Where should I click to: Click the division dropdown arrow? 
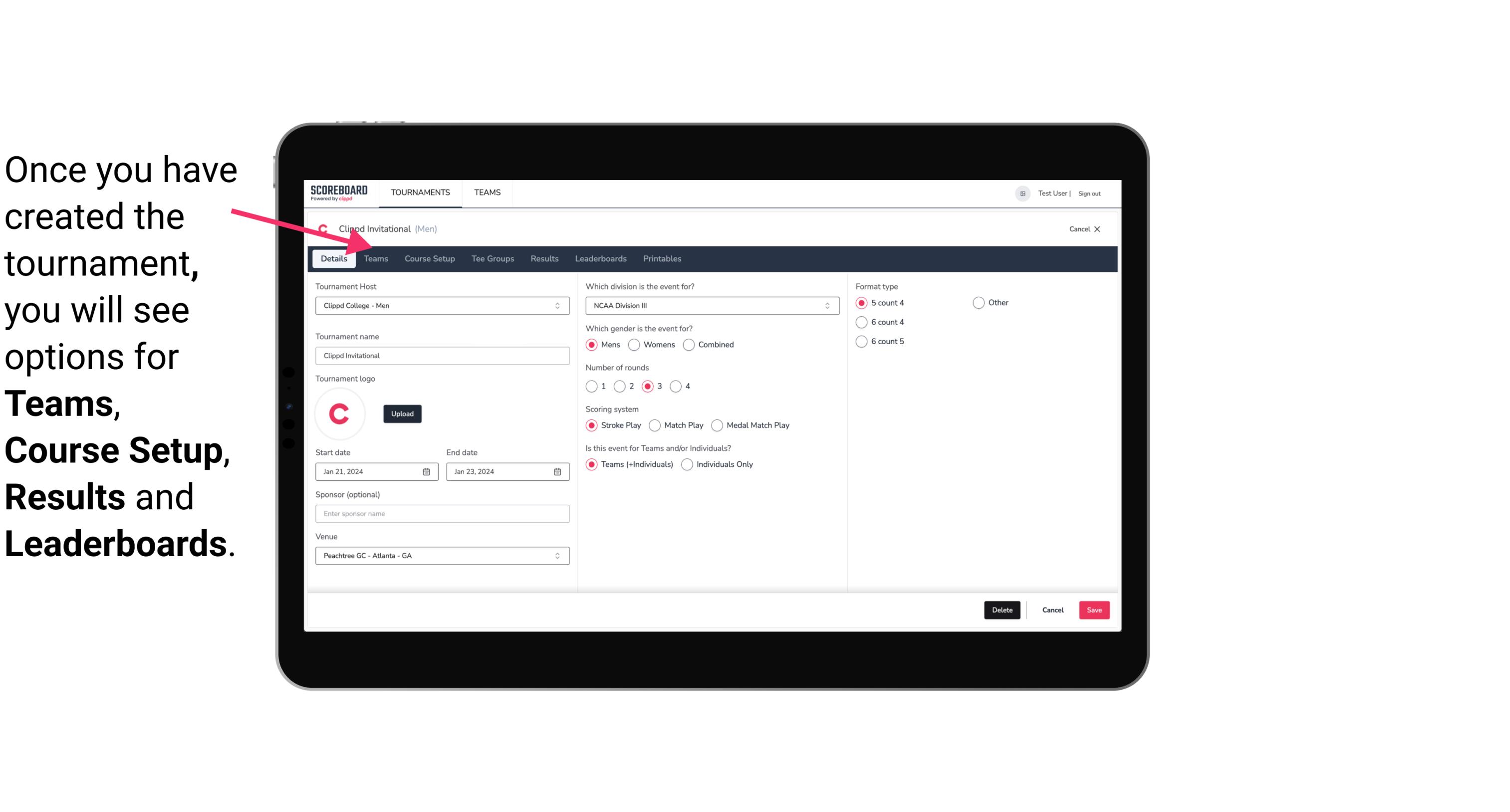(x=824, y=305)
